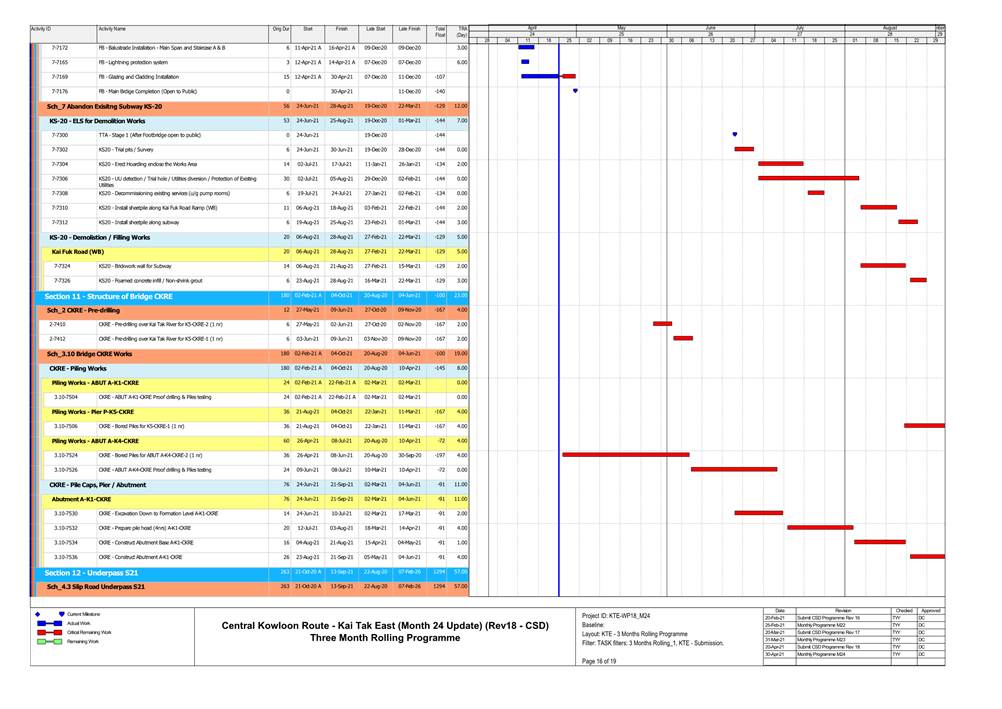This screenshot has width=1002, height=709.
Task: Sort by the Orig Dur column header
Action: coord(281,31)
